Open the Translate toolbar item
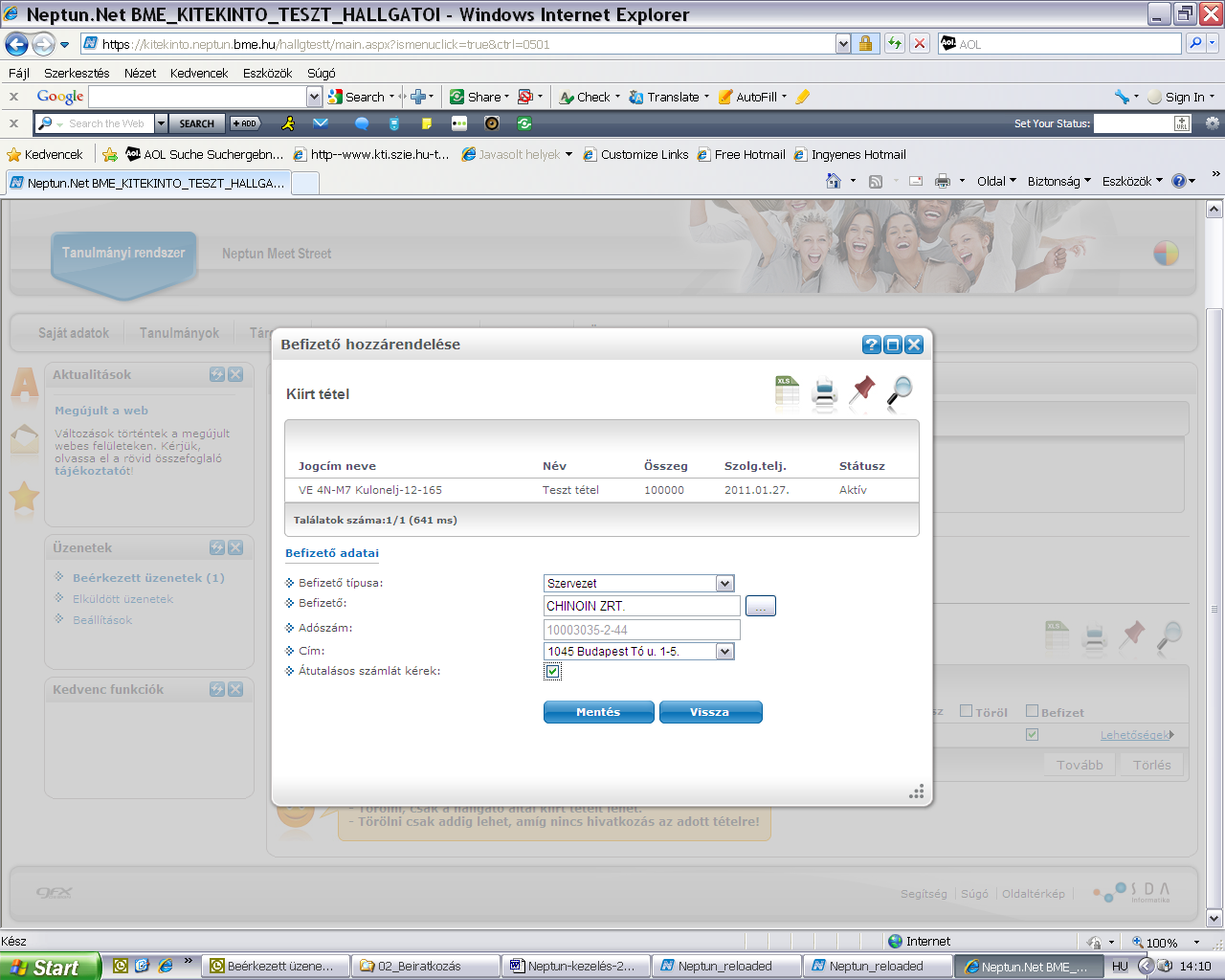The image size is (1225, 980). click(669, 97)
